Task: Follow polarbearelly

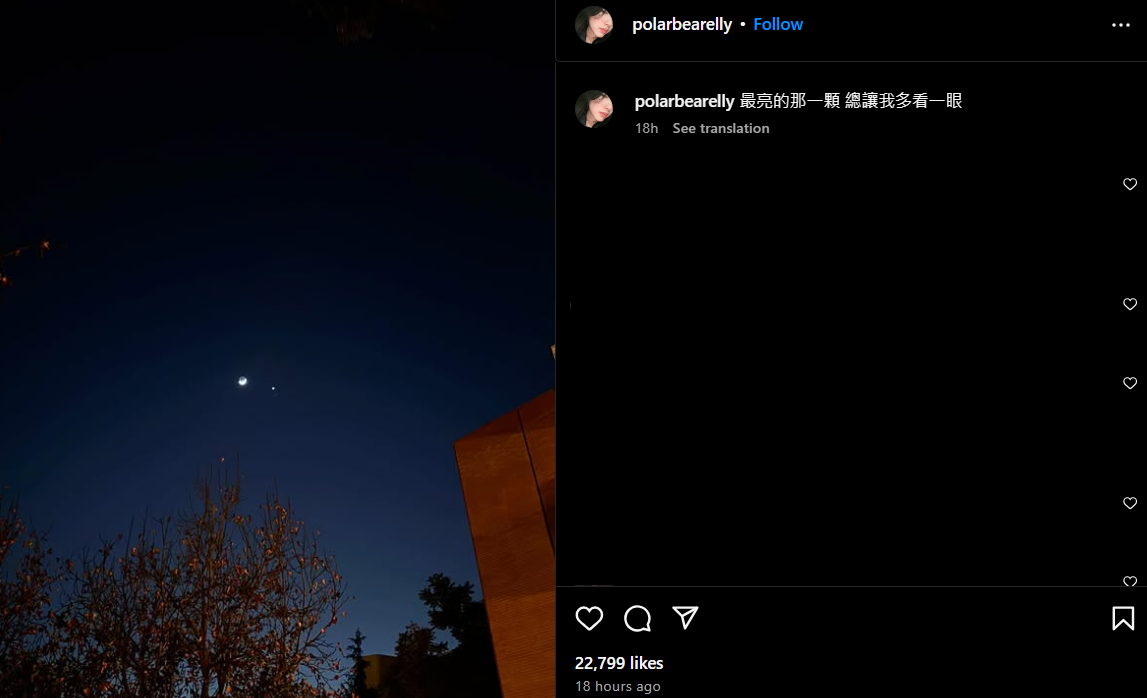Action: pos(778,24)
